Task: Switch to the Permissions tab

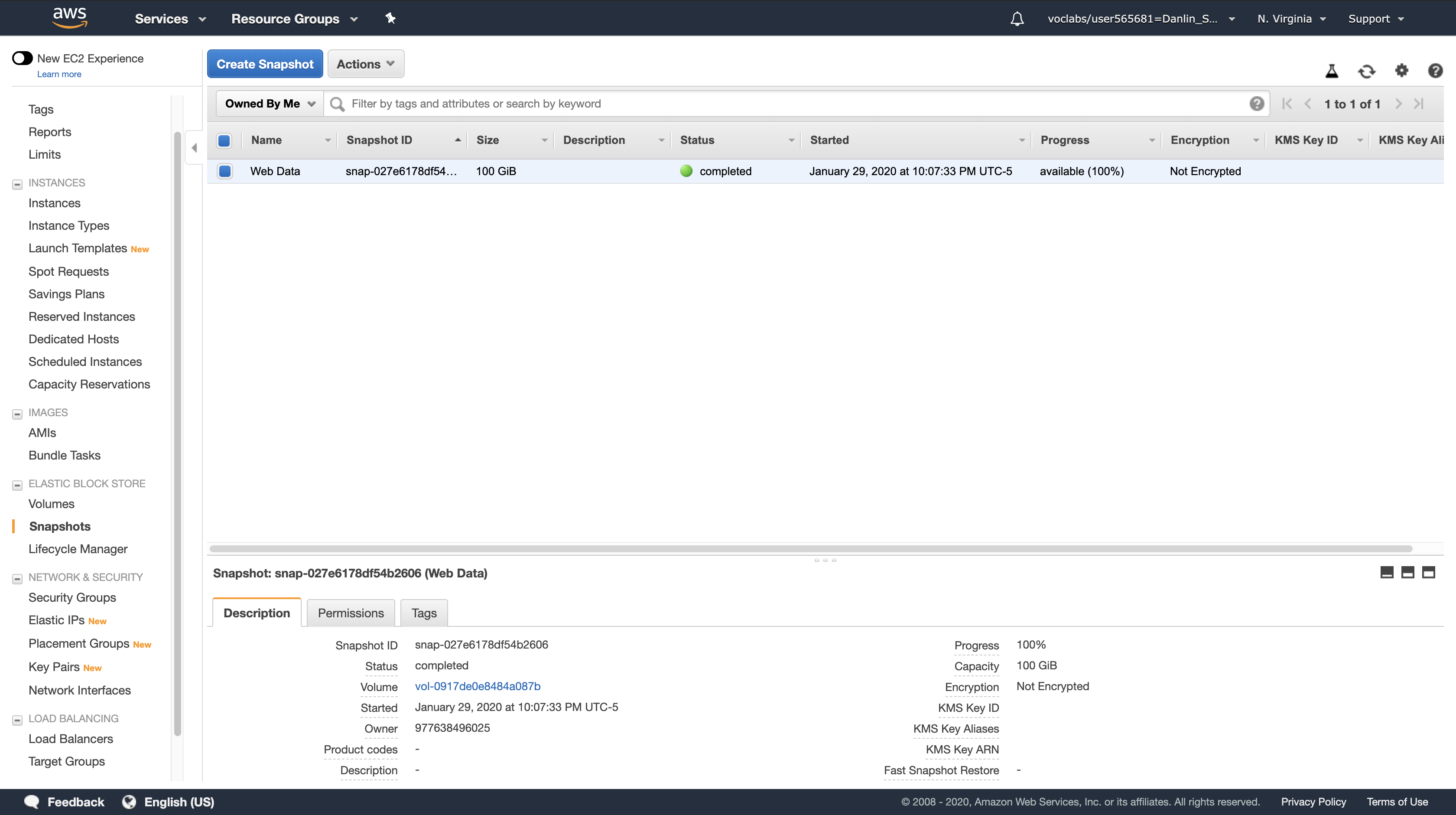Action: click(351, 613)
